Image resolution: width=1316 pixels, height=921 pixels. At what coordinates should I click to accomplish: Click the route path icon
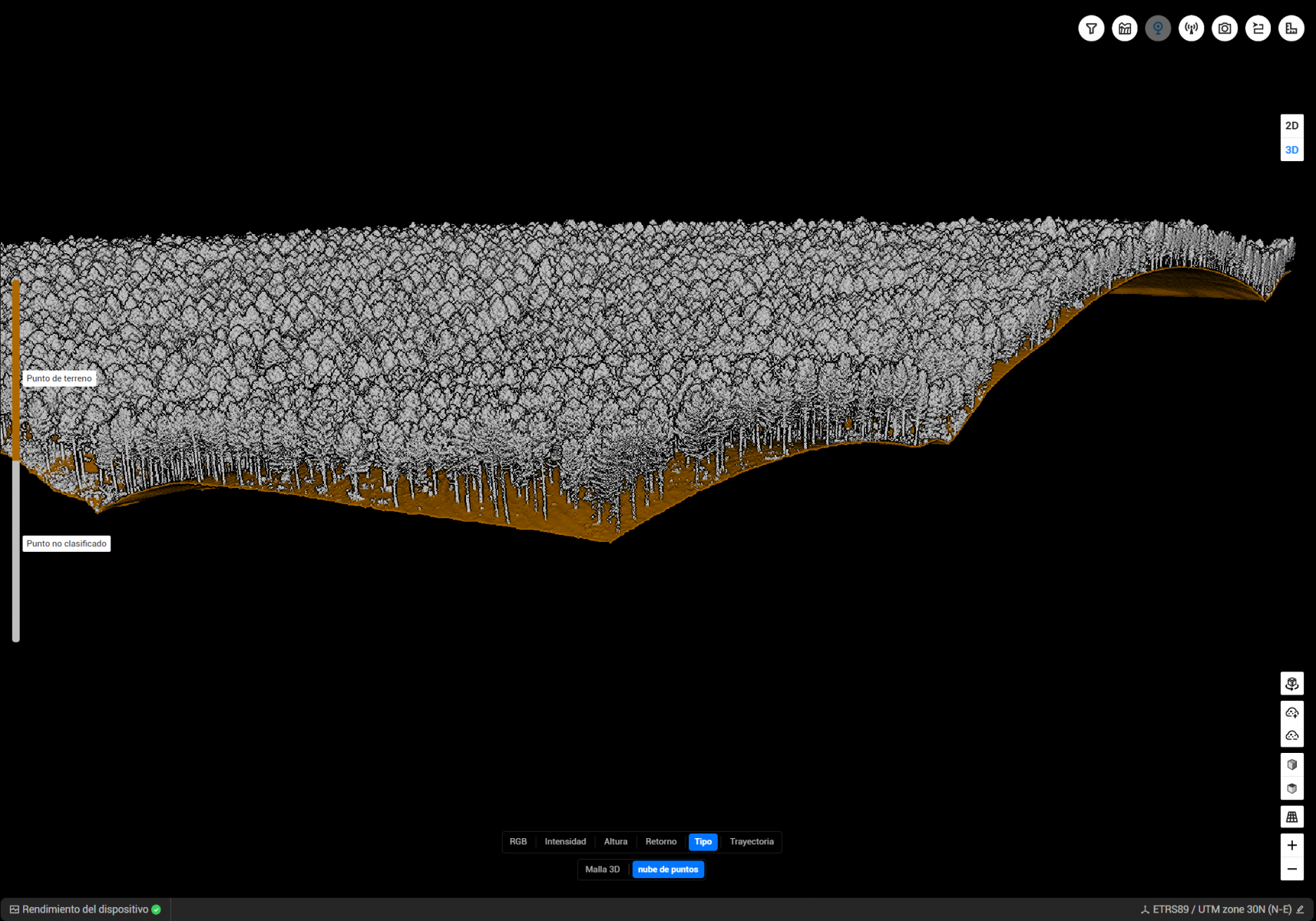(1258, 28)
